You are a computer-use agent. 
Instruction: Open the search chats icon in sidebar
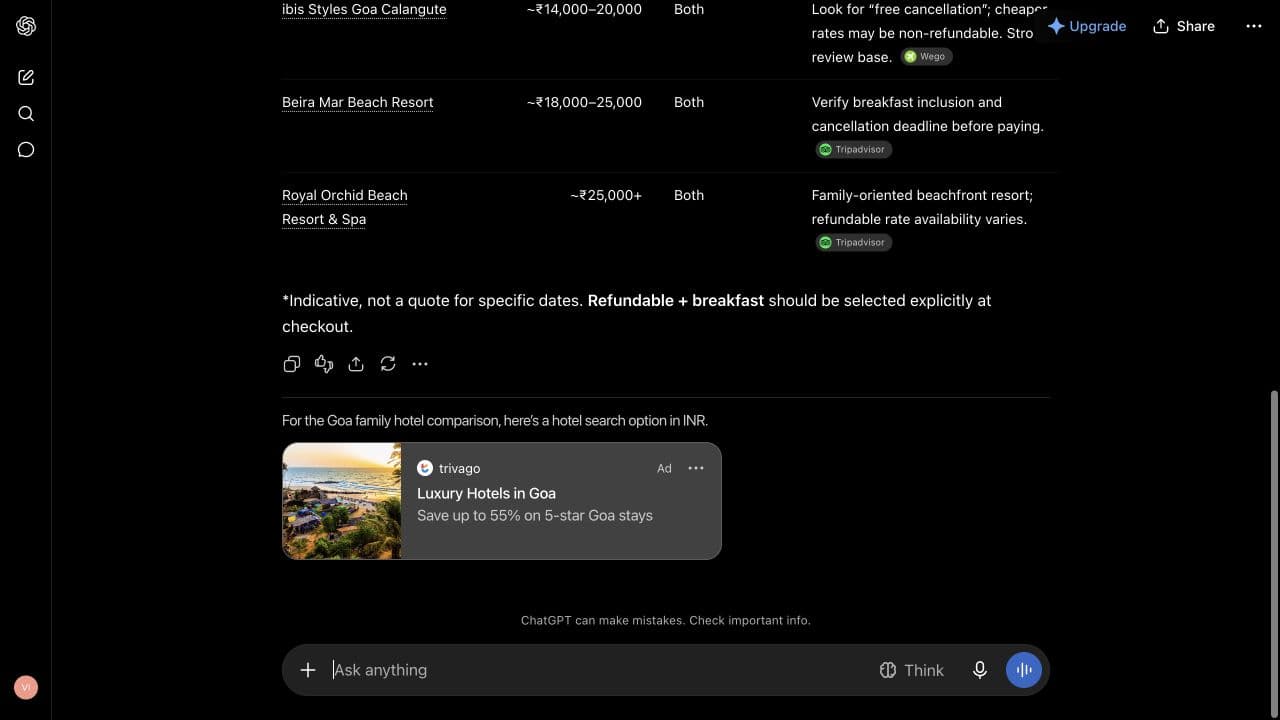(26, 113)
